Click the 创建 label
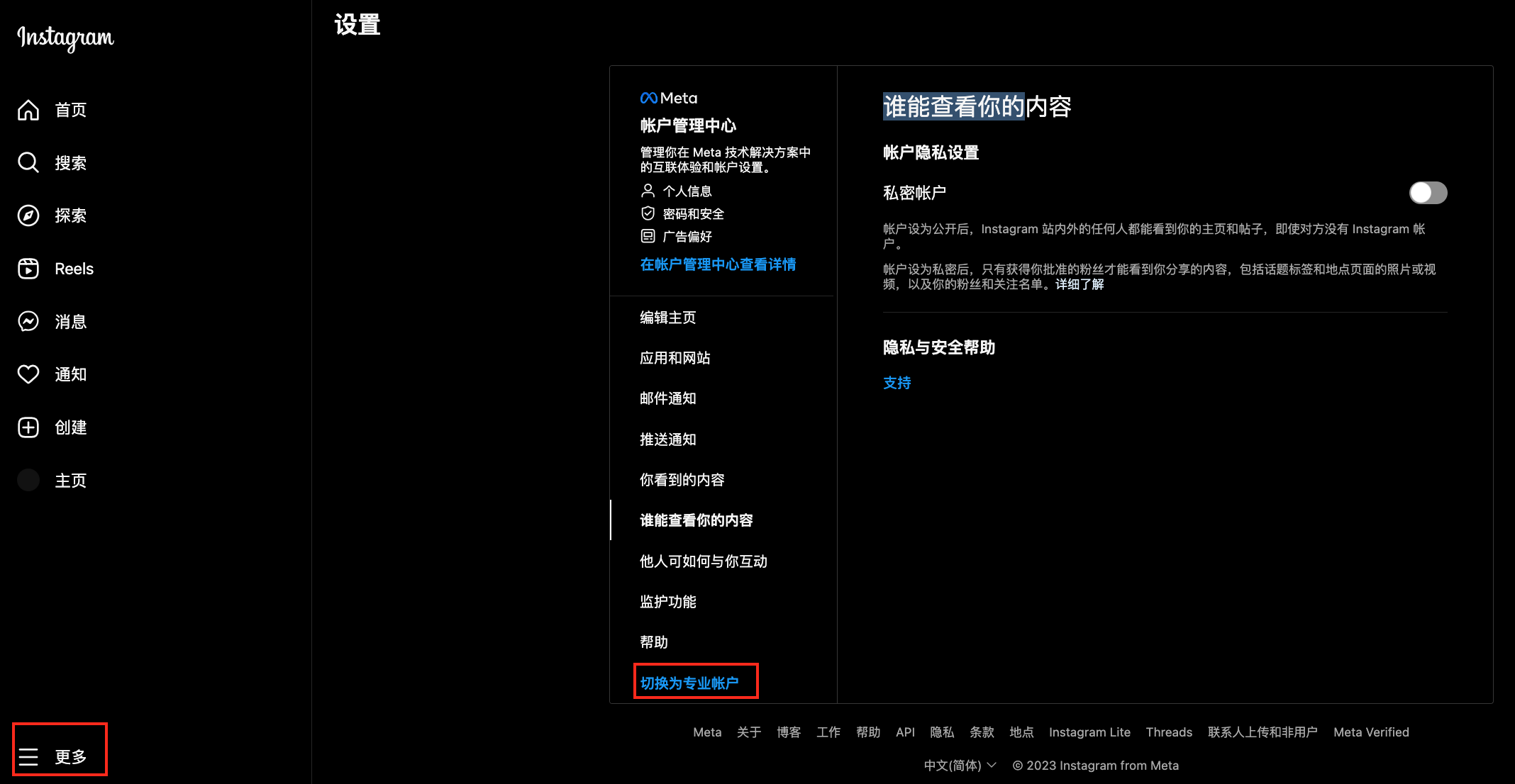 click(x=71, y=427)
